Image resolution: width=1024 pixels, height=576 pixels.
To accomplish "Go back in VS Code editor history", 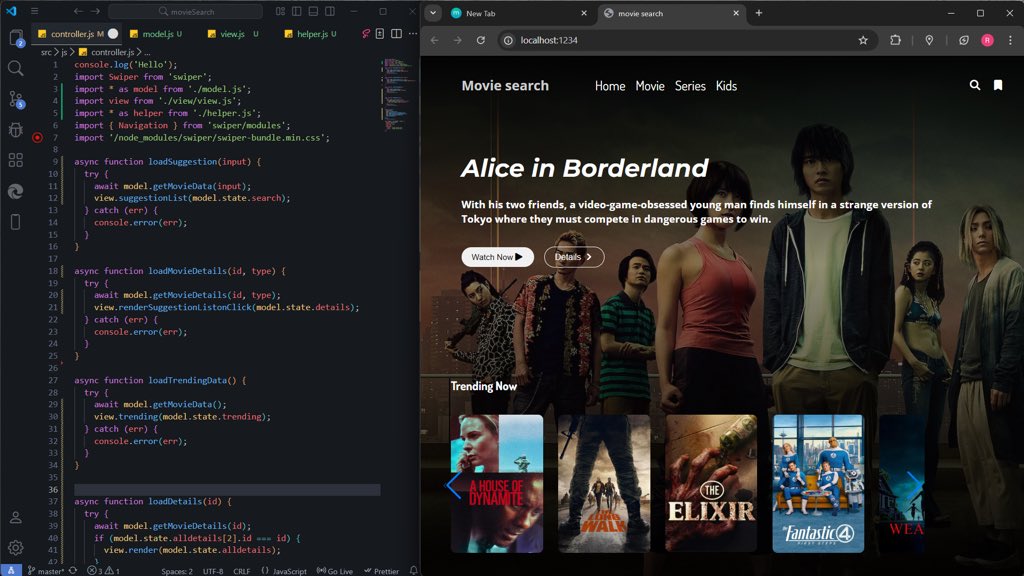I will point(78,11).
